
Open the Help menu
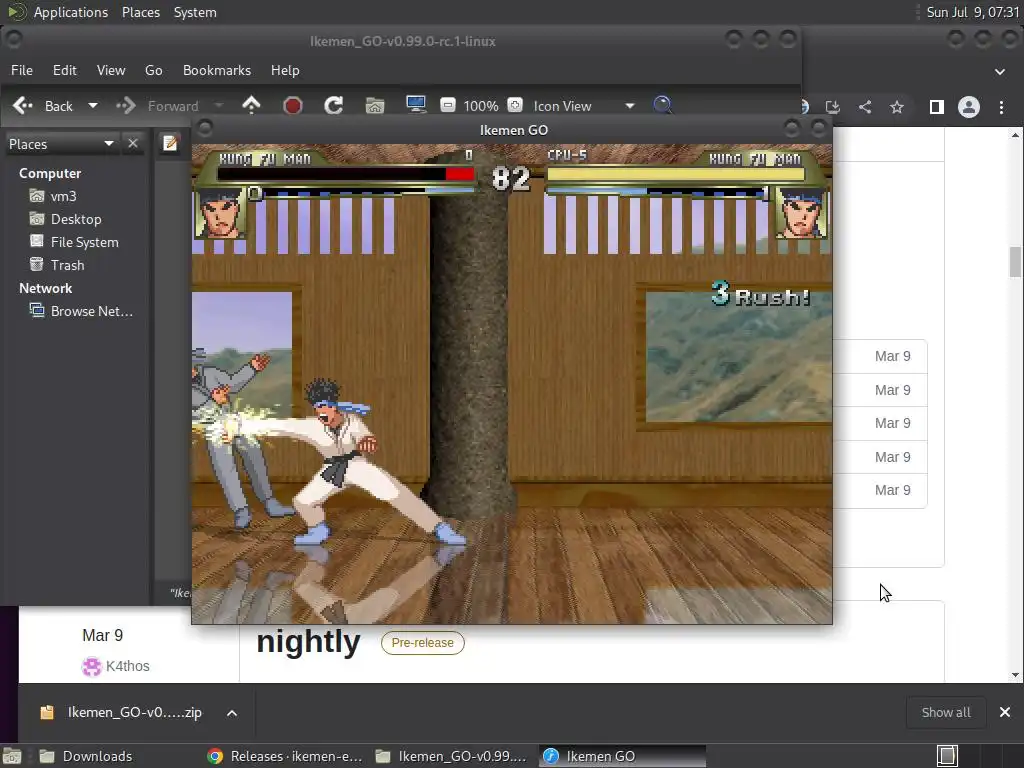[285, 70]
